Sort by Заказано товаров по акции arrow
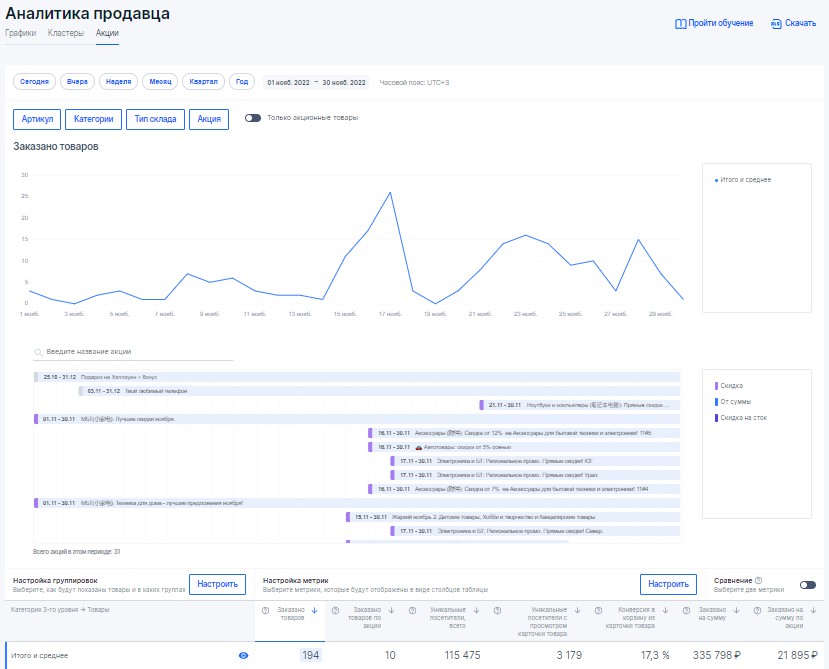 click(391, 610)
